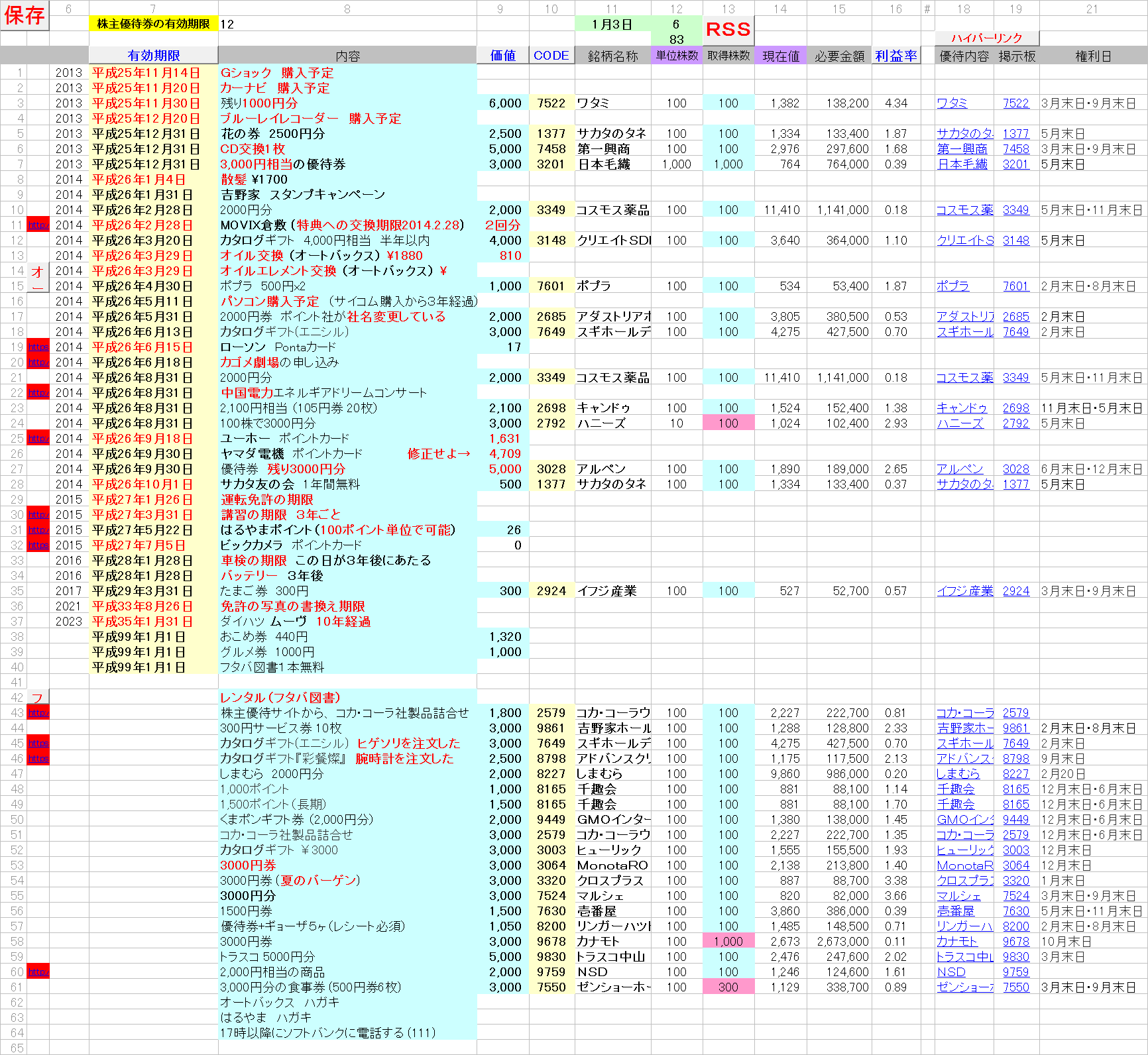Click the red RSS button
This screenshot has height=1055, width=1148.
728,30
